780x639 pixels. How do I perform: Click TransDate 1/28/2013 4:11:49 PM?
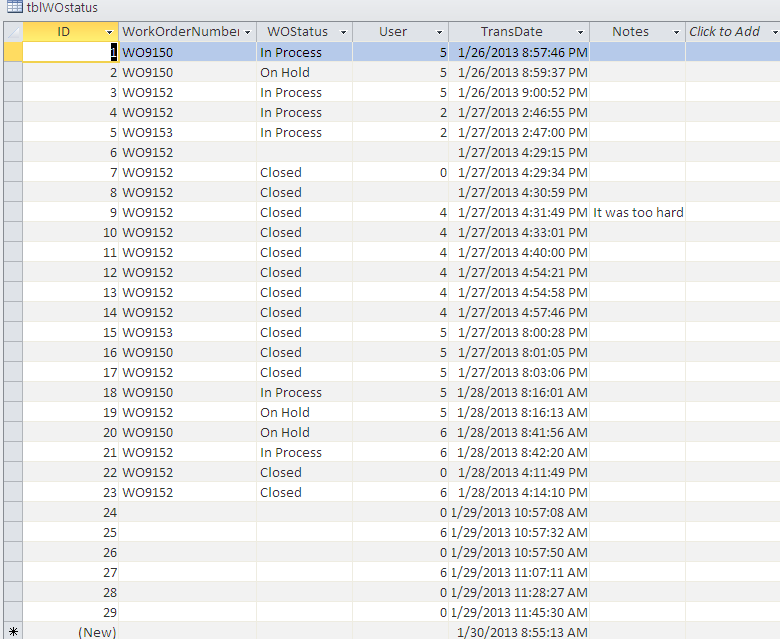519,472
